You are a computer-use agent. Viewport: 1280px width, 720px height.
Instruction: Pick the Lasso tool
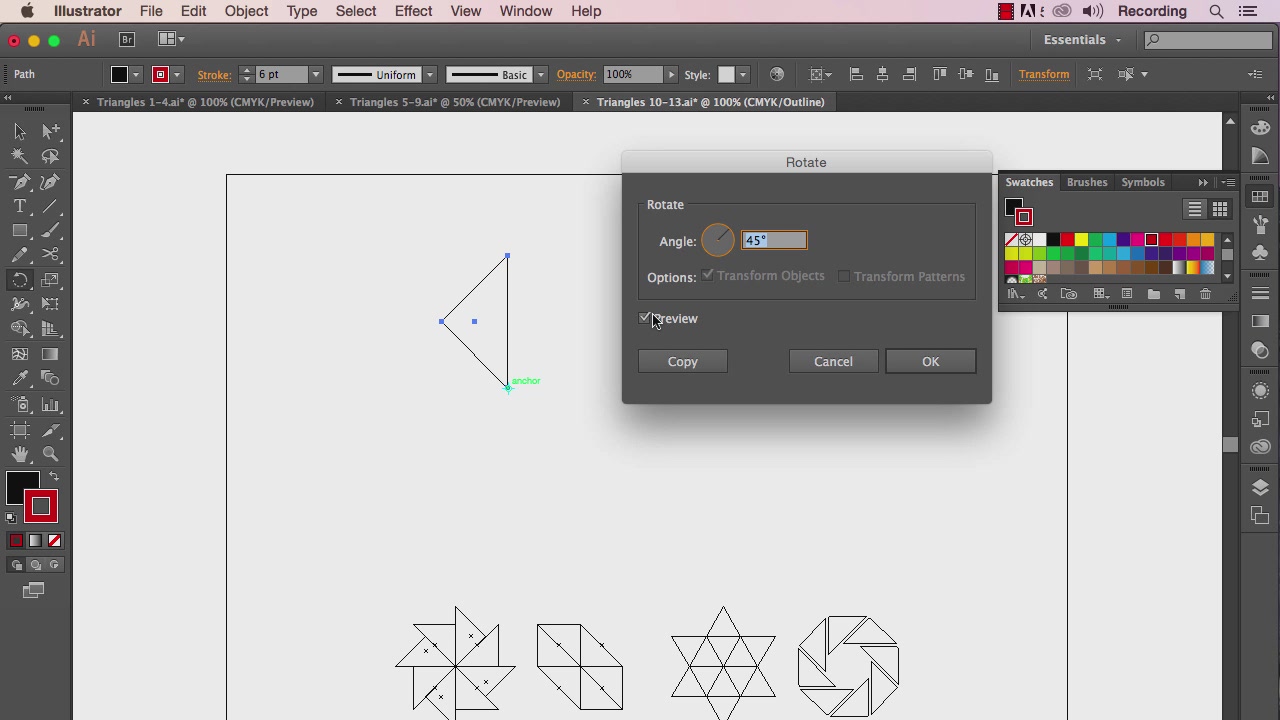(x=50, y=156)
